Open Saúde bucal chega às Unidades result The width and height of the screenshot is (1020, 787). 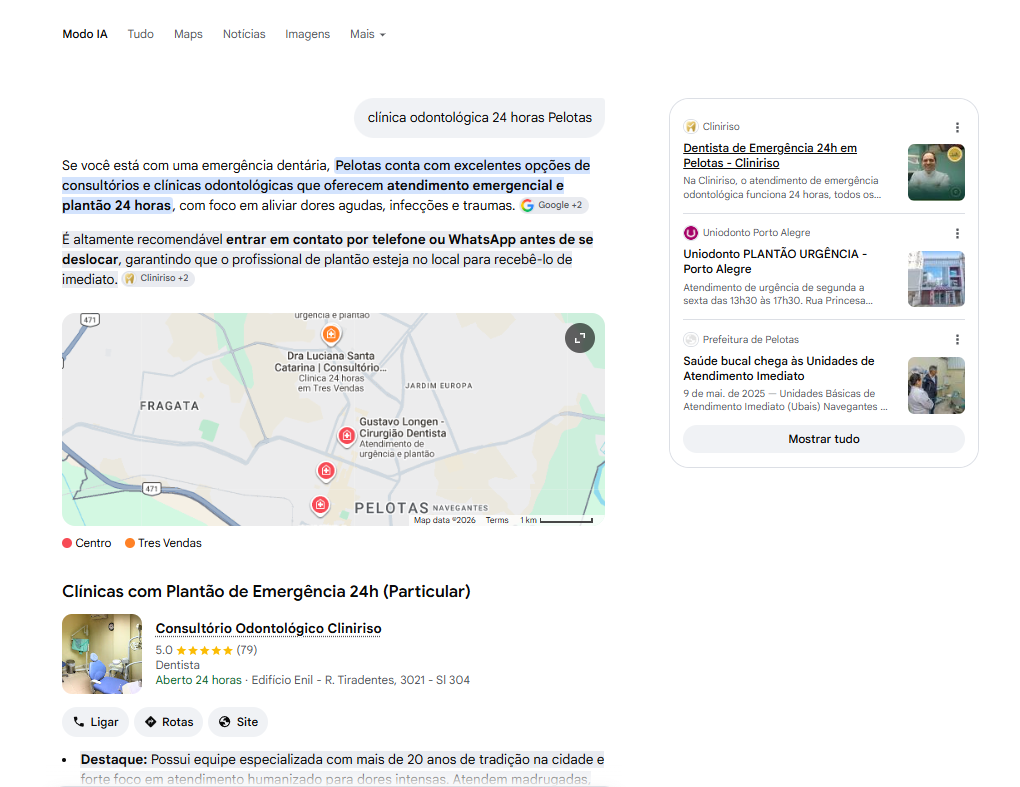pyautogui.click(x=779, y=368)
